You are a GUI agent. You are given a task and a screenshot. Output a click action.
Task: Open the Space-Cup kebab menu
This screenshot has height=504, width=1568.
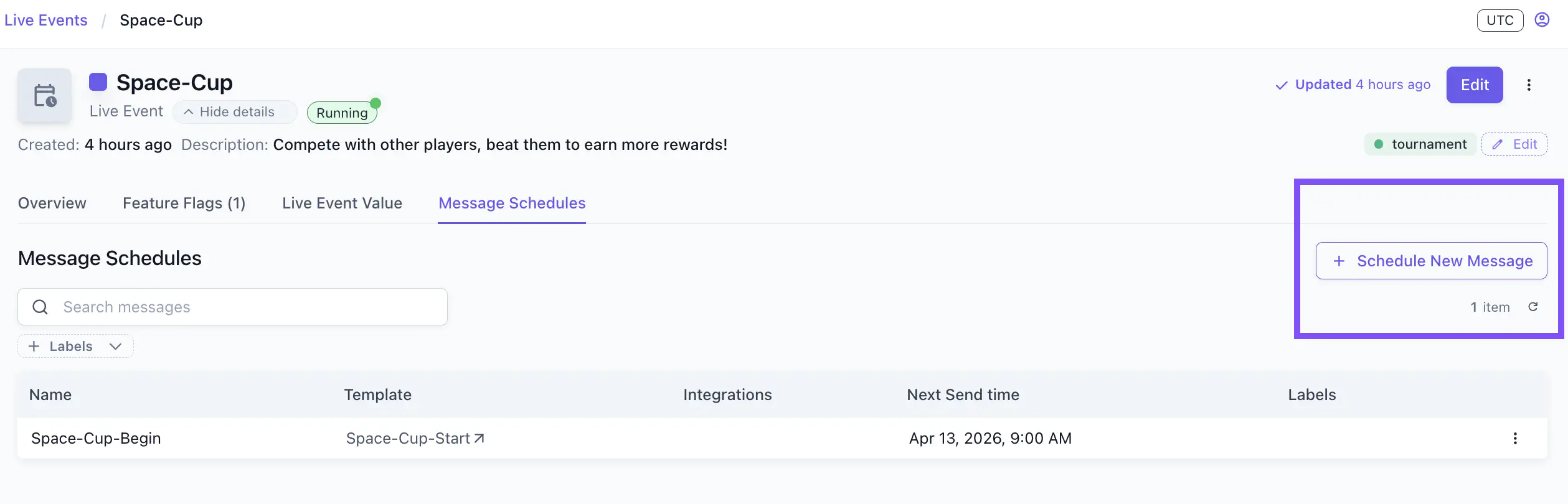coord(1529,85)
